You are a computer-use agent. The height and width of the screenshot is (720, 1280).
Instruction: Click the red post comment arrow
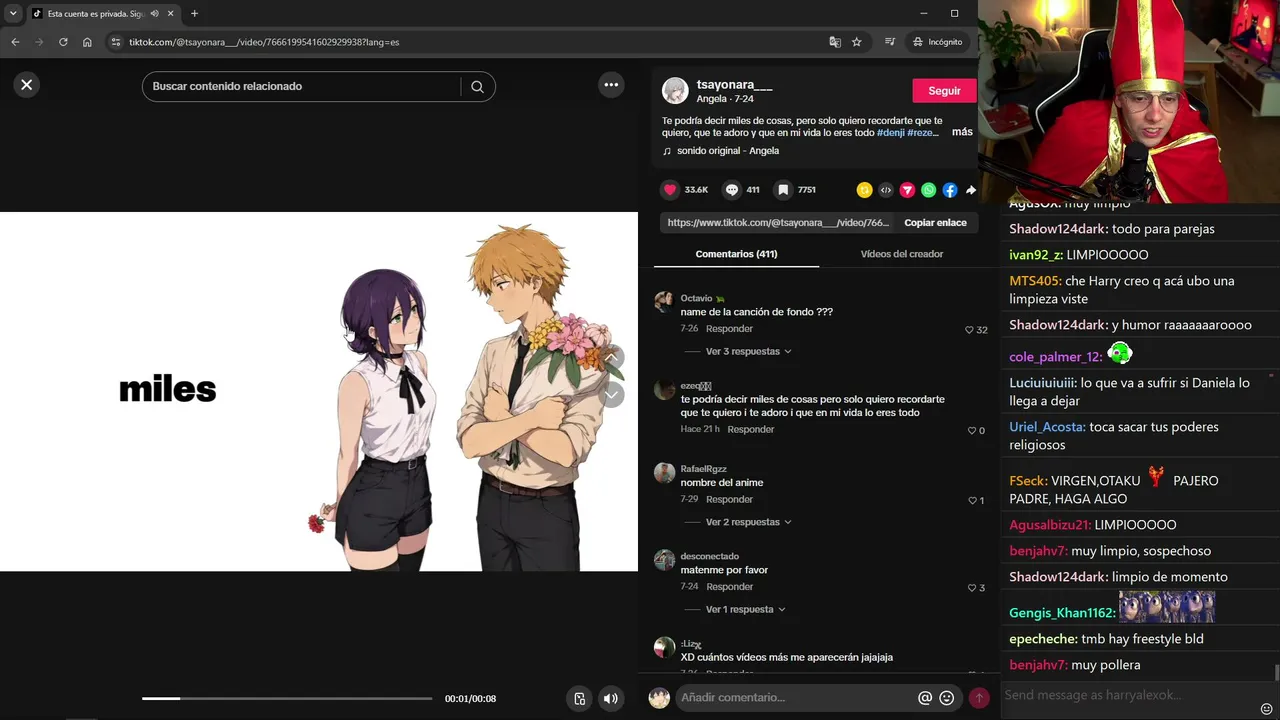[x=979, y=698]
